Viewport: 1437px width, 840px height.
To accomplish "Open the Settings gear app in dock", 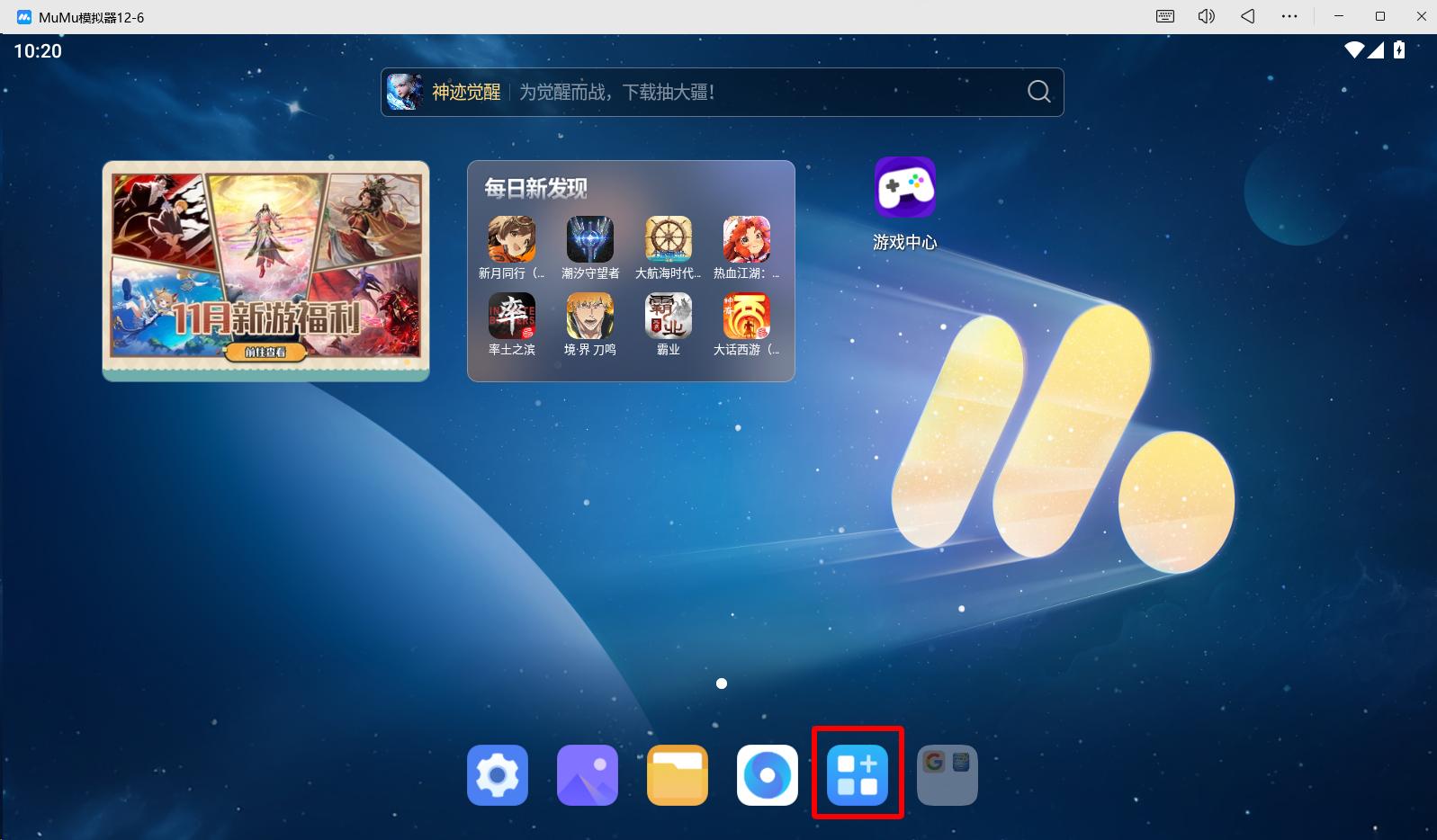I will (497, 774).
